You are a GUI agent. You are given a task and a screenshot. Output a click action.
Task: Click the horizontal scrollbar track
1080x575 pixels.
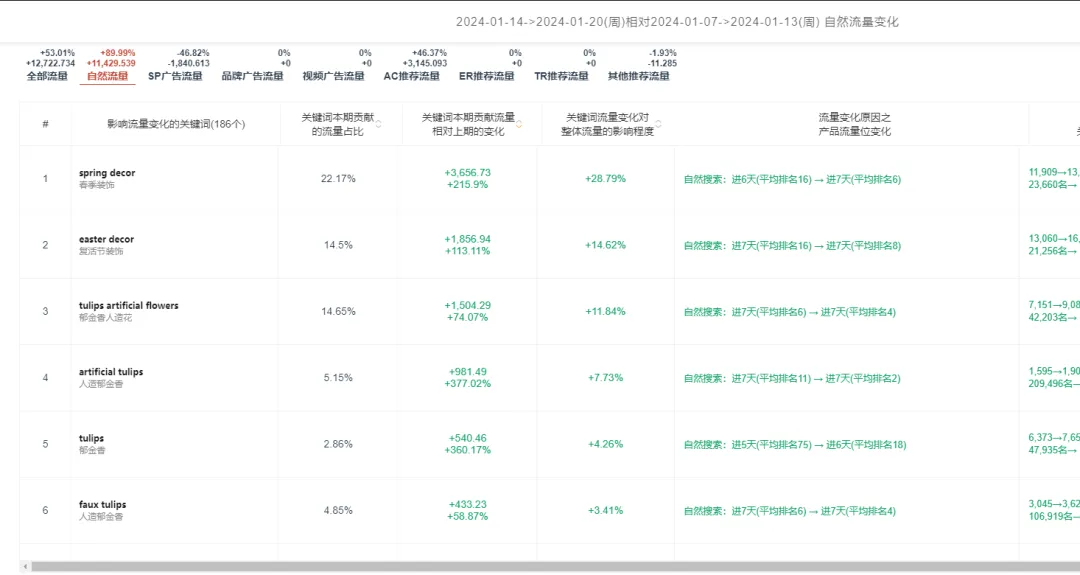click(x=555, y=567)
